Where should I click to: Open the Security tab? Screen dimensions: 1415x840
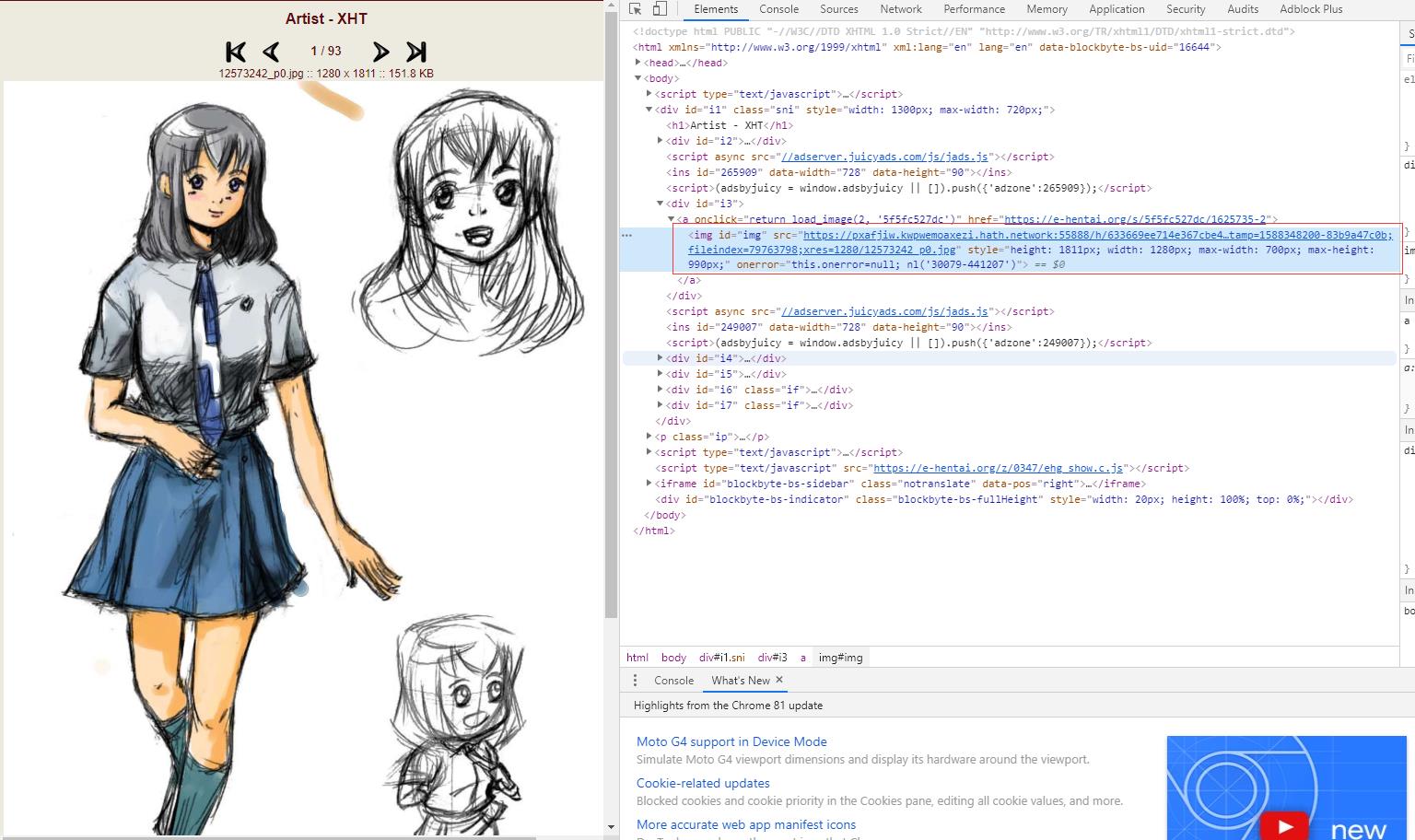1186,9
